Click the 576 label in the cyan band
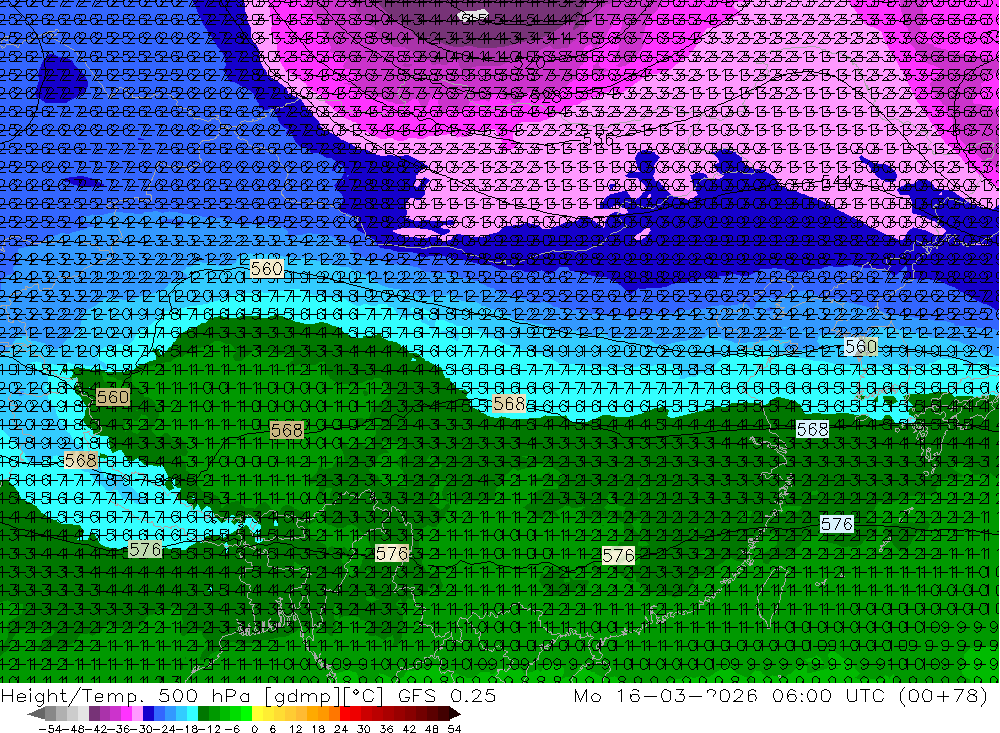Viewport: 1000px width, 733px height. click(x=145, y=550)
